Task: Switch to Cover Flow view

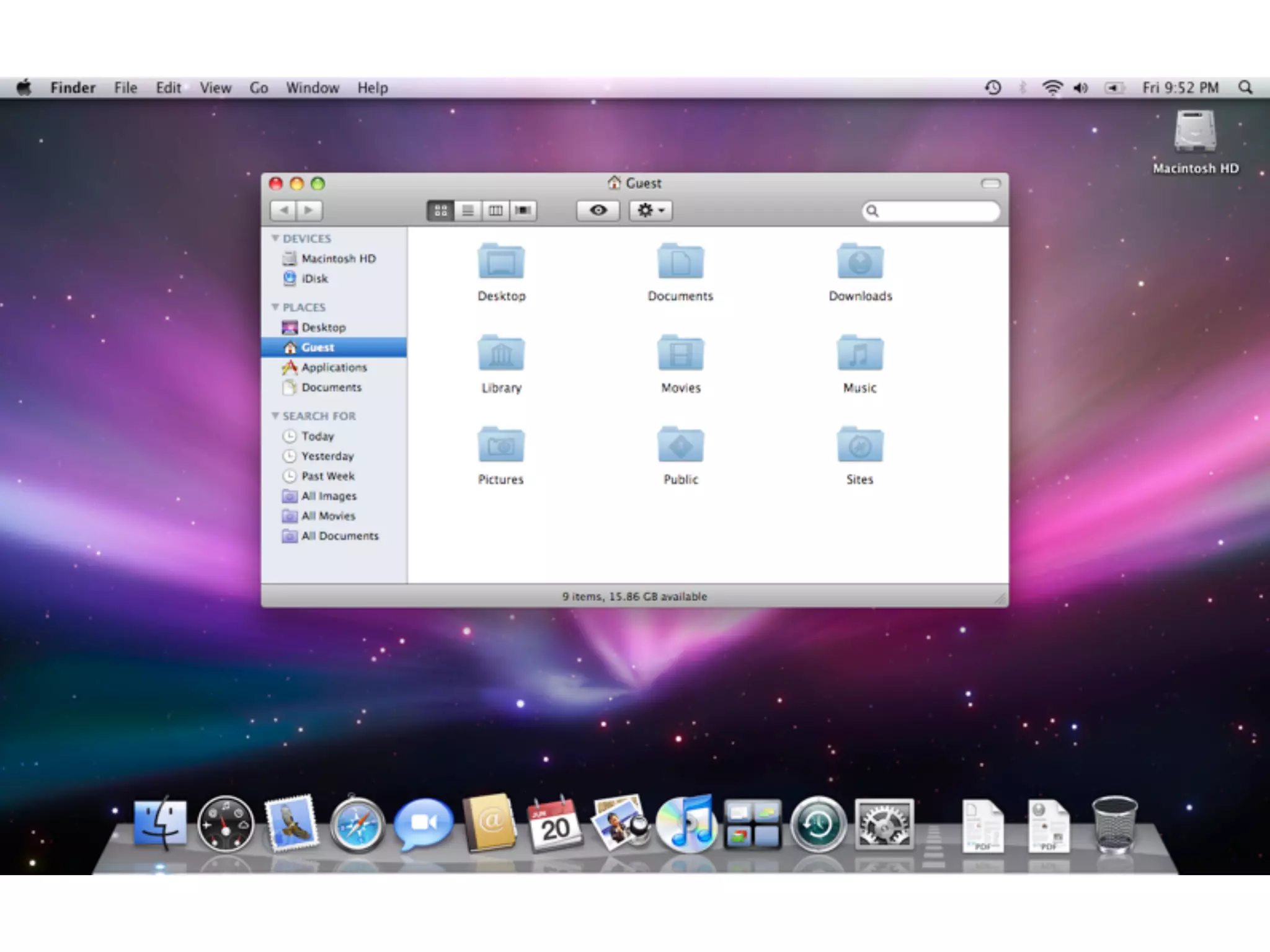Action: coord(523,211)
